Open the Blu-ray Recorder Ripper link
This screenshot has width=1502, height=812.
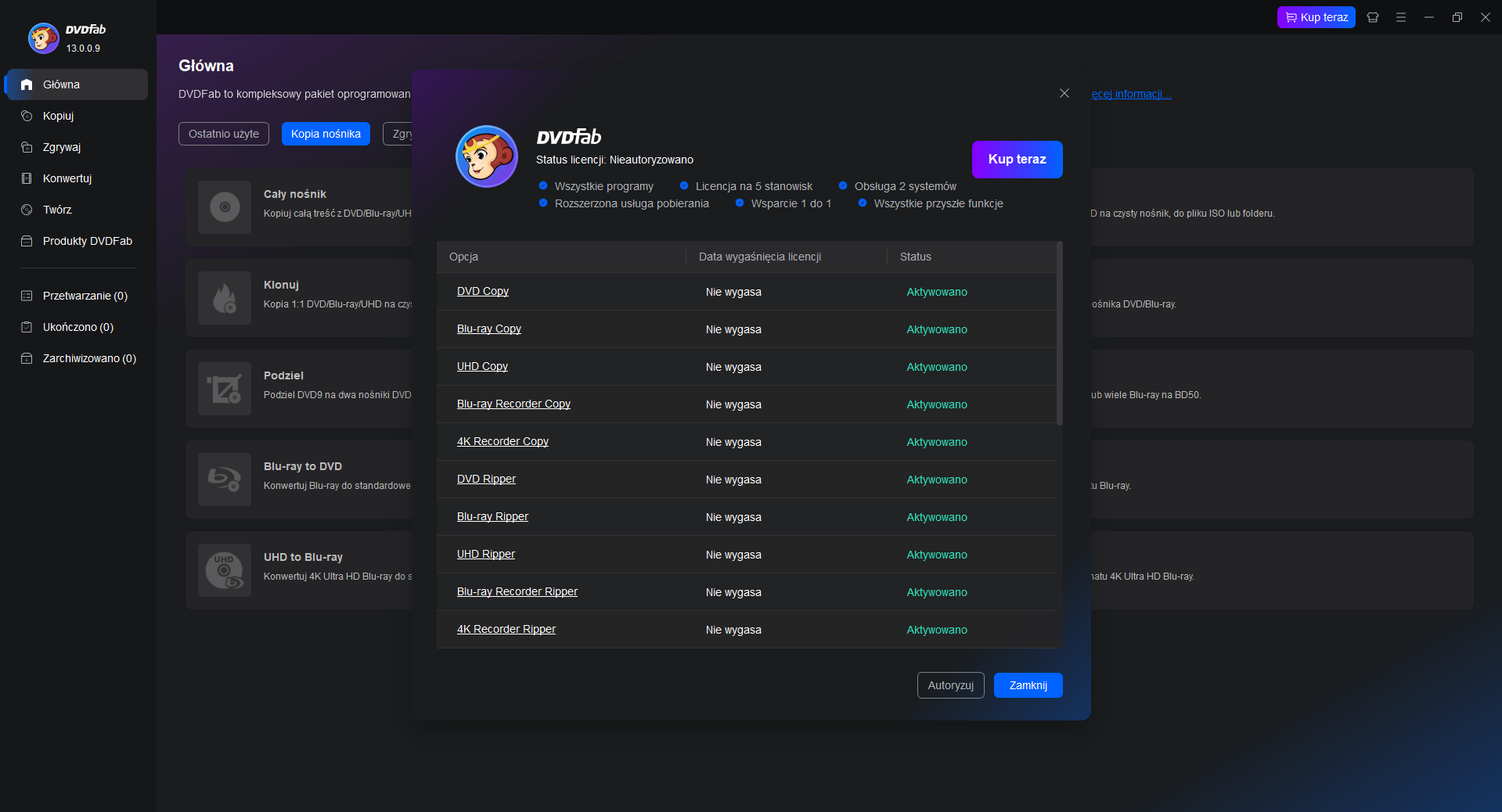517,591
